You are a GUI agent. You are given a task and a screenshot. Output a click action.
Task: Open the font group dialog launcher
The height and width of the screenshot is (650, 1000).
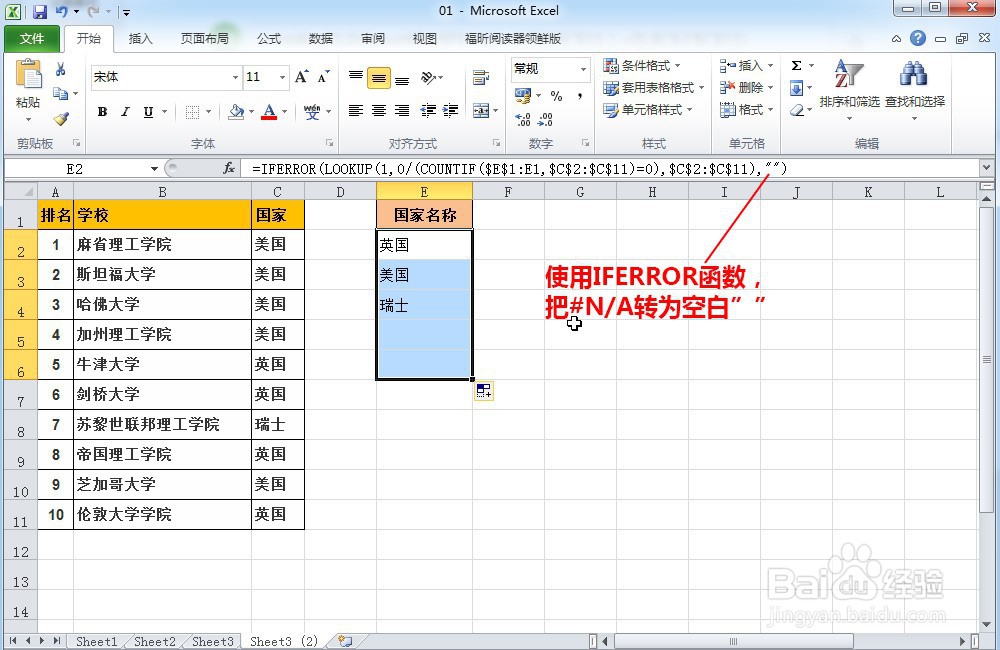click(330, 143)
